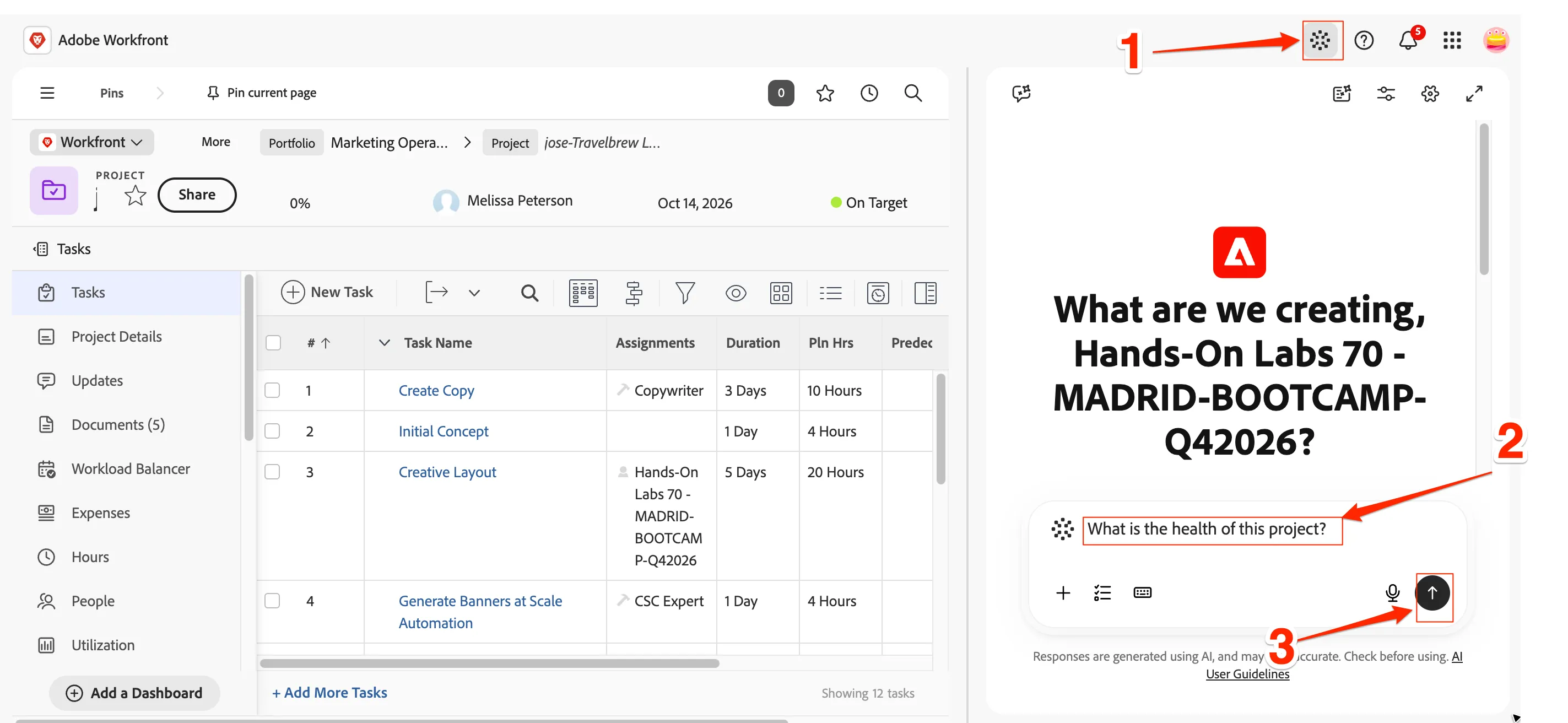Open the summary side panel icon
Viewport: 1568px width, 723px height.
924,293
